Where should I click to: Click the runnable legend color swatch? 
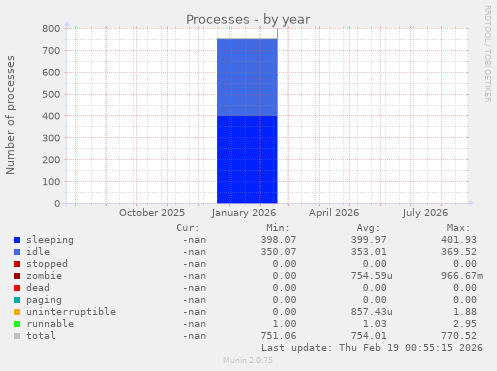(x=17, y=324)
